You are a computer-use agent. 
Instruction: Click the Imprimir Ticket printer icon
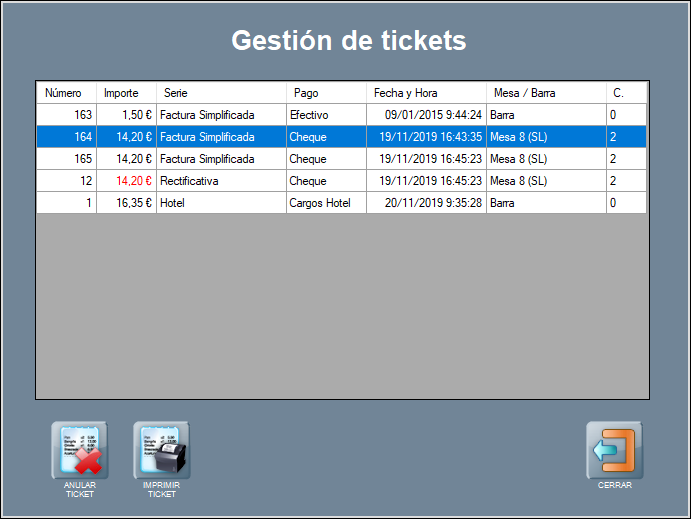tap(161, 451)
